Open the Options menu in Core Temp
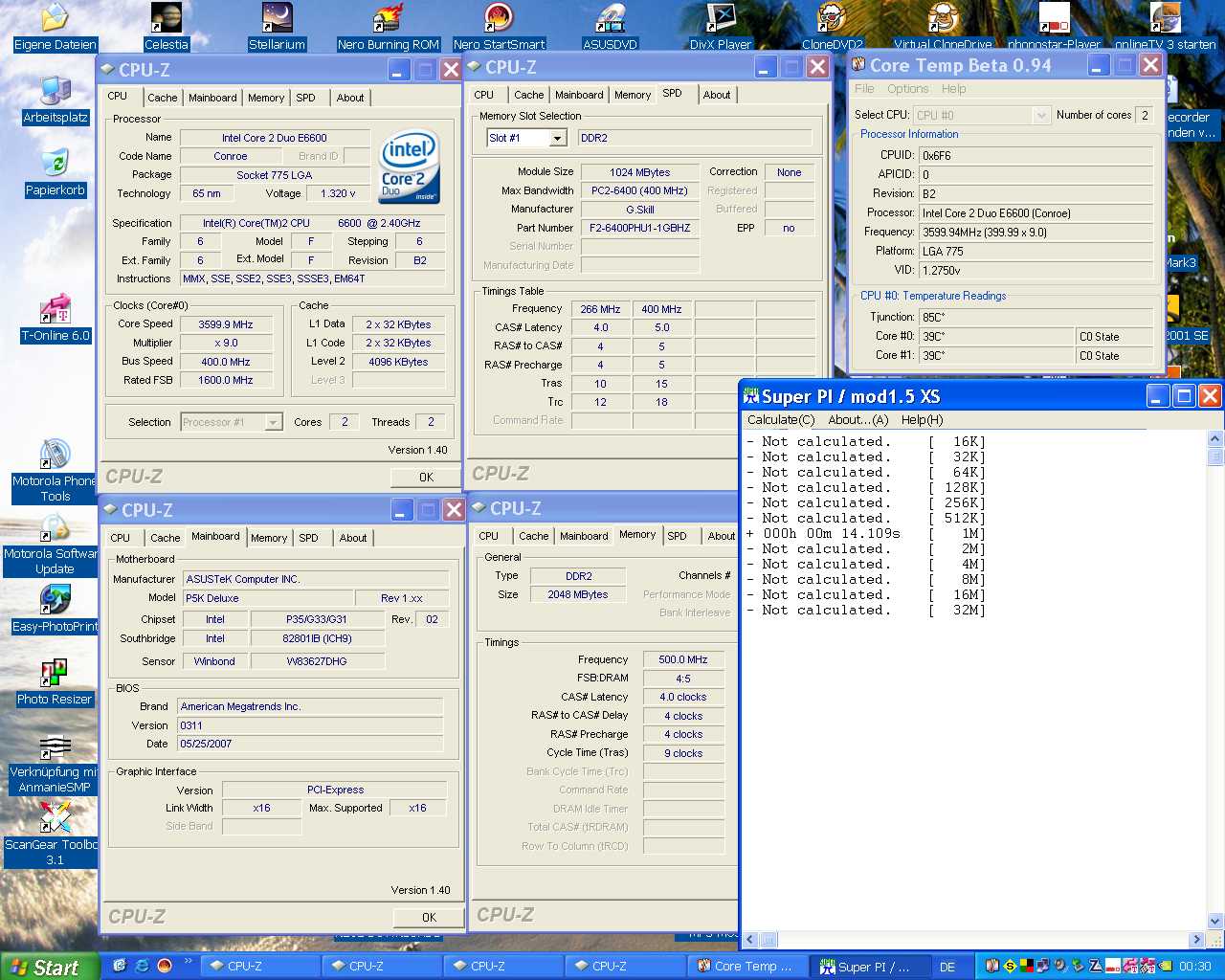This screenshot has width=1225, height=980. tap(907, 89)
